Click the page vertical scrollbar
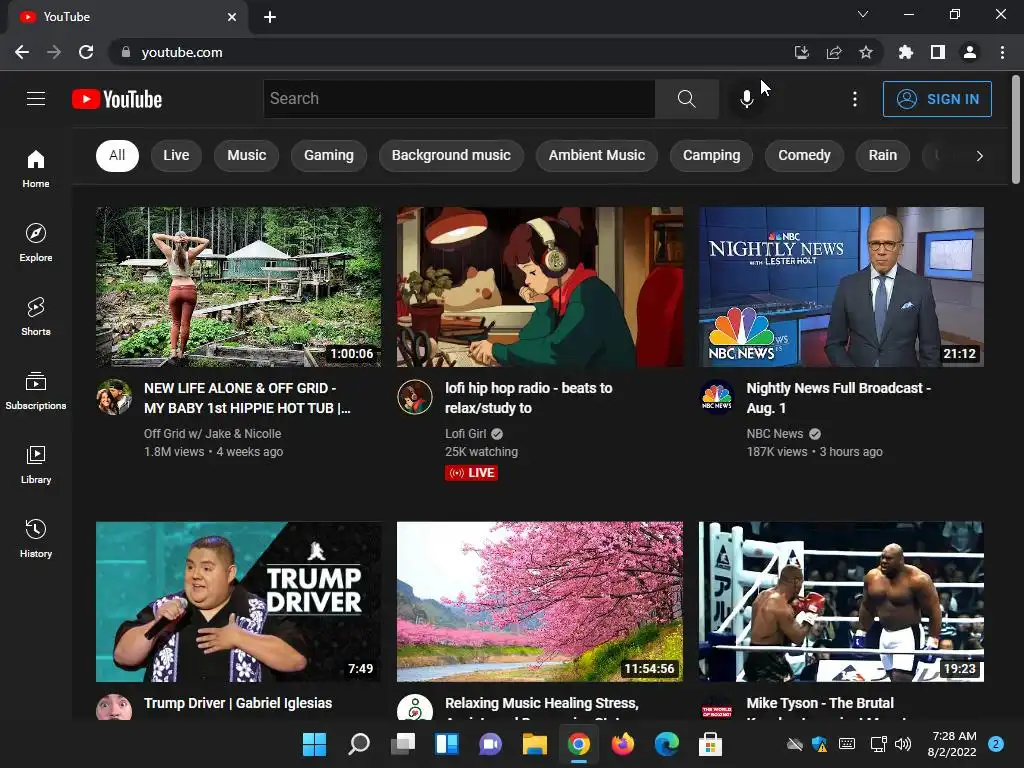 (1016, 130)
